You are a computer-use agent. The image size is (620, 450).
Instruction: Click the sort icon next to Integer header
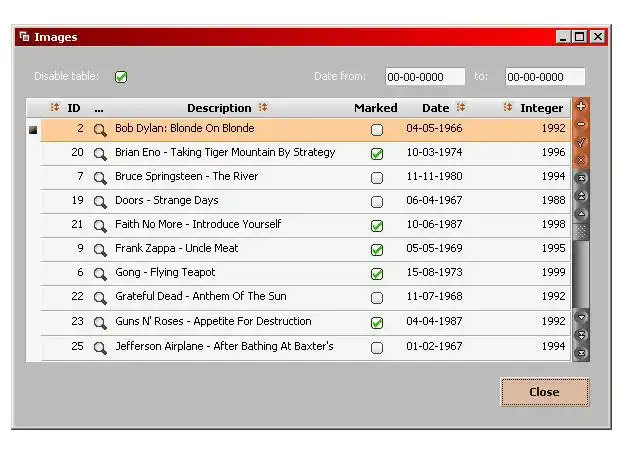pyautogui.click(x=508, y=107)
